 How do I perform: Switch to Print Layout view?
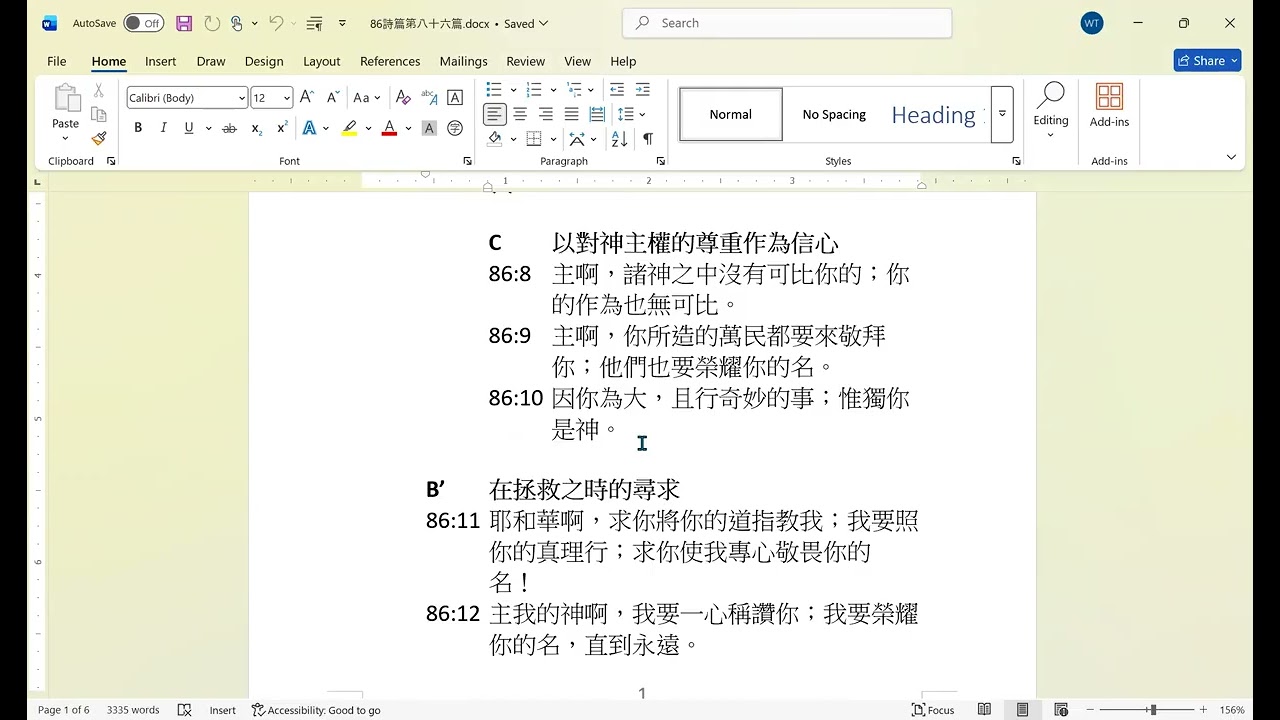(x=1022, y=710)
